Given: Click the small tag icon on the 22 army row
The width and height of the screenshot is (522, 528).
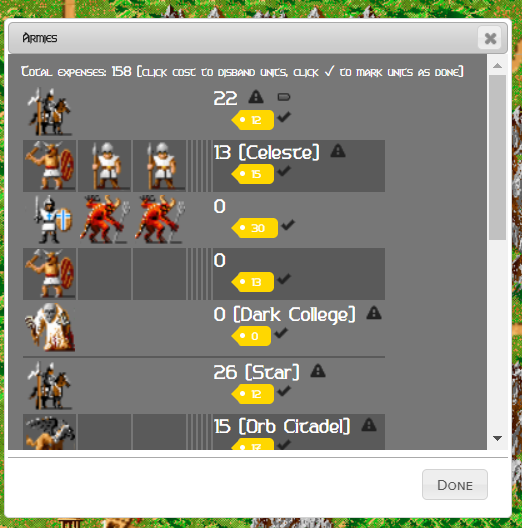Looking at the screenshot, I should (x=284, y=97).
